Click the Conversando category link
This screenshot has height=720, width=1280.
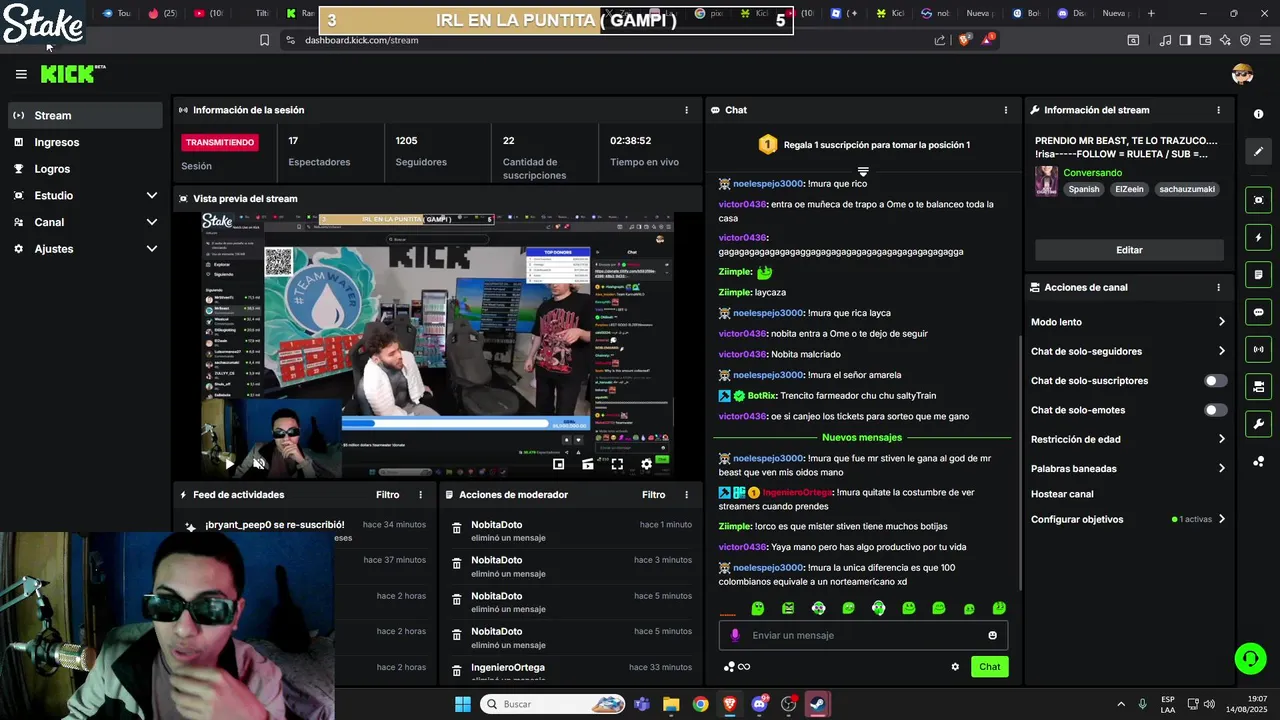pos(1092,173)
